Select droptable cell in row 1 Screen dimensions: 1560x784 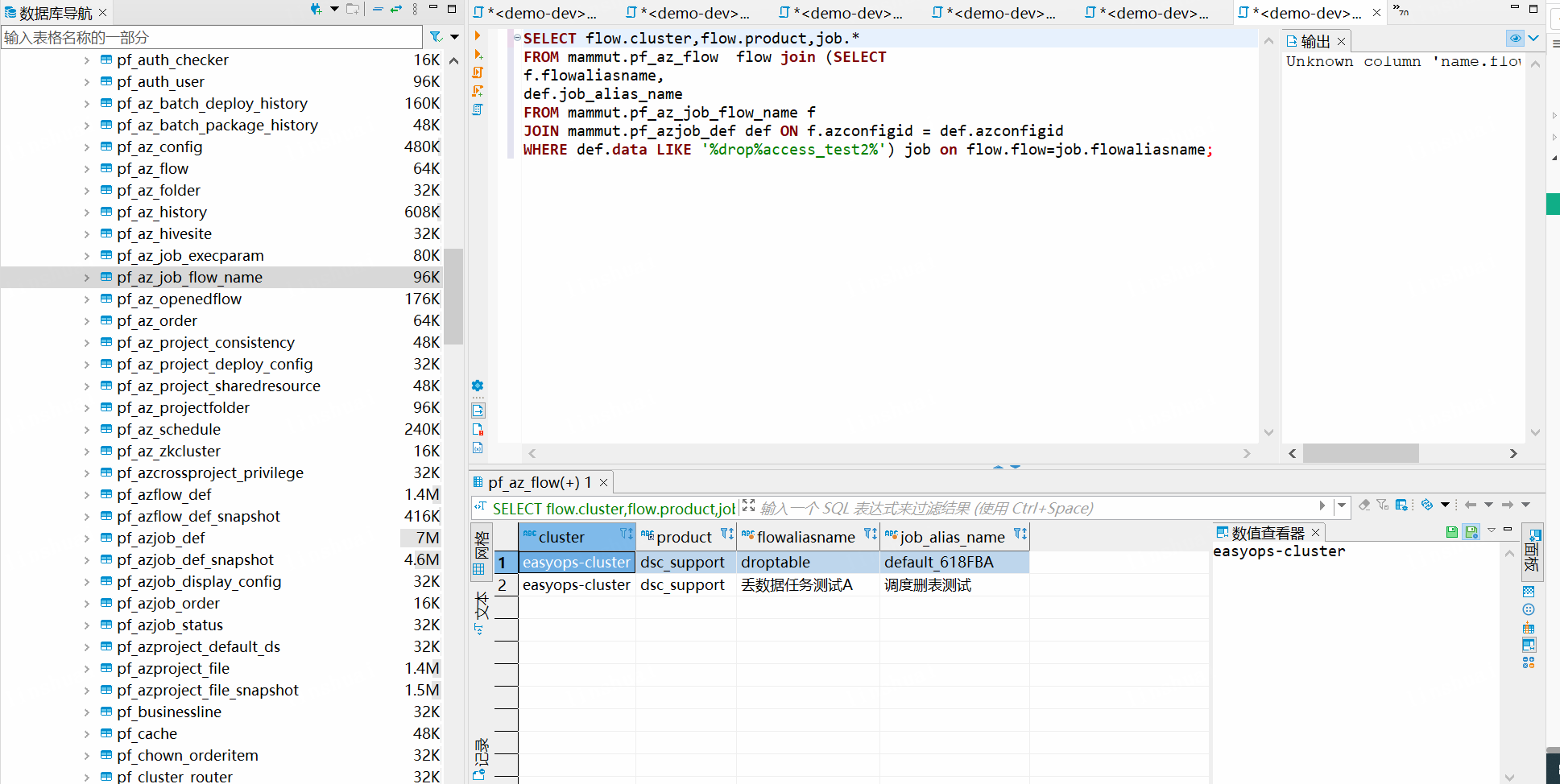808,562
